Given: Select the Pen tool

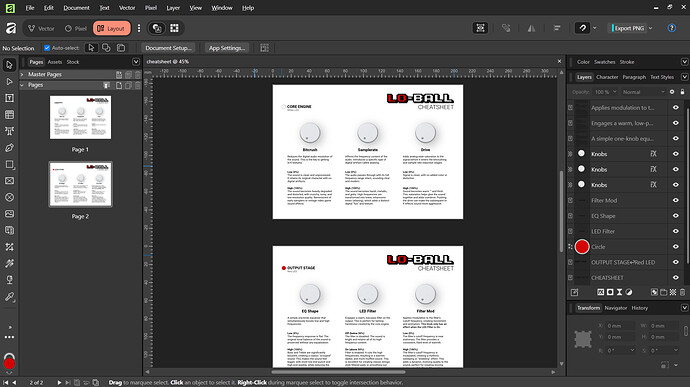Looking at the screenshot, I should coord(9,148).
